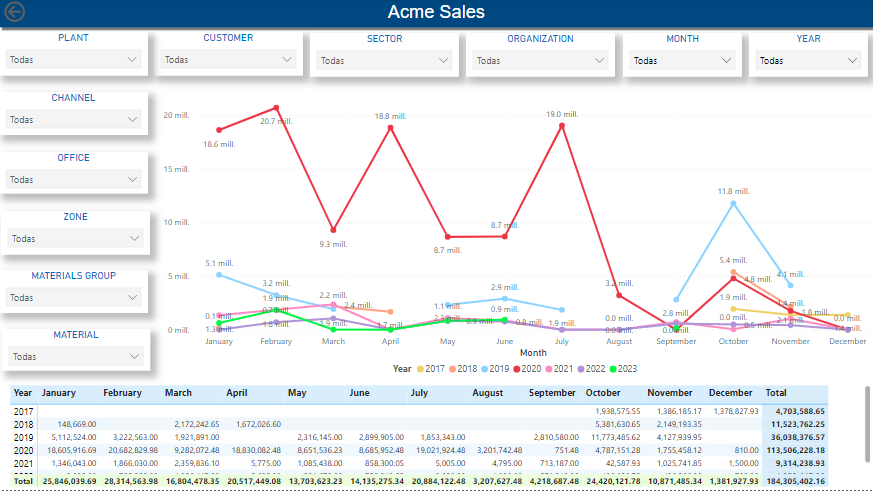Select 2023 legend color marker

[x=614, y=369]
